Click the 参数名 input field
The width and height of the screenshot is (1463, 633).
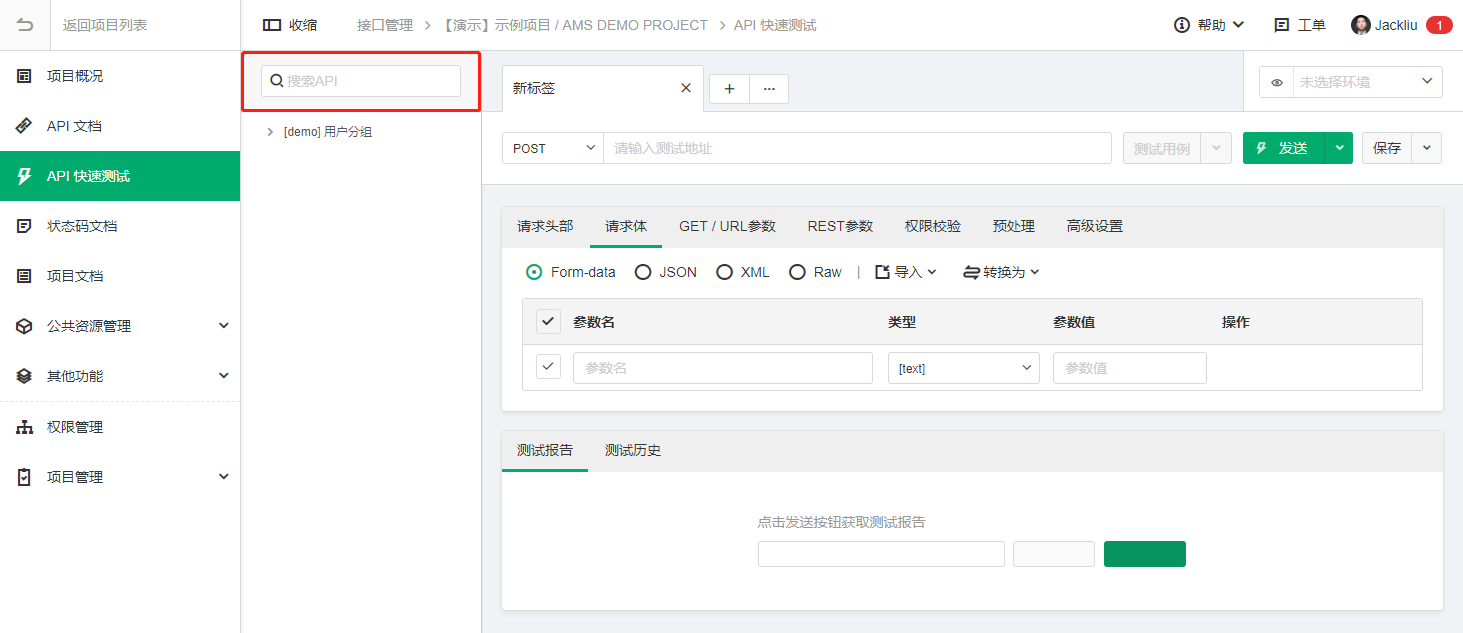point(723,368)
